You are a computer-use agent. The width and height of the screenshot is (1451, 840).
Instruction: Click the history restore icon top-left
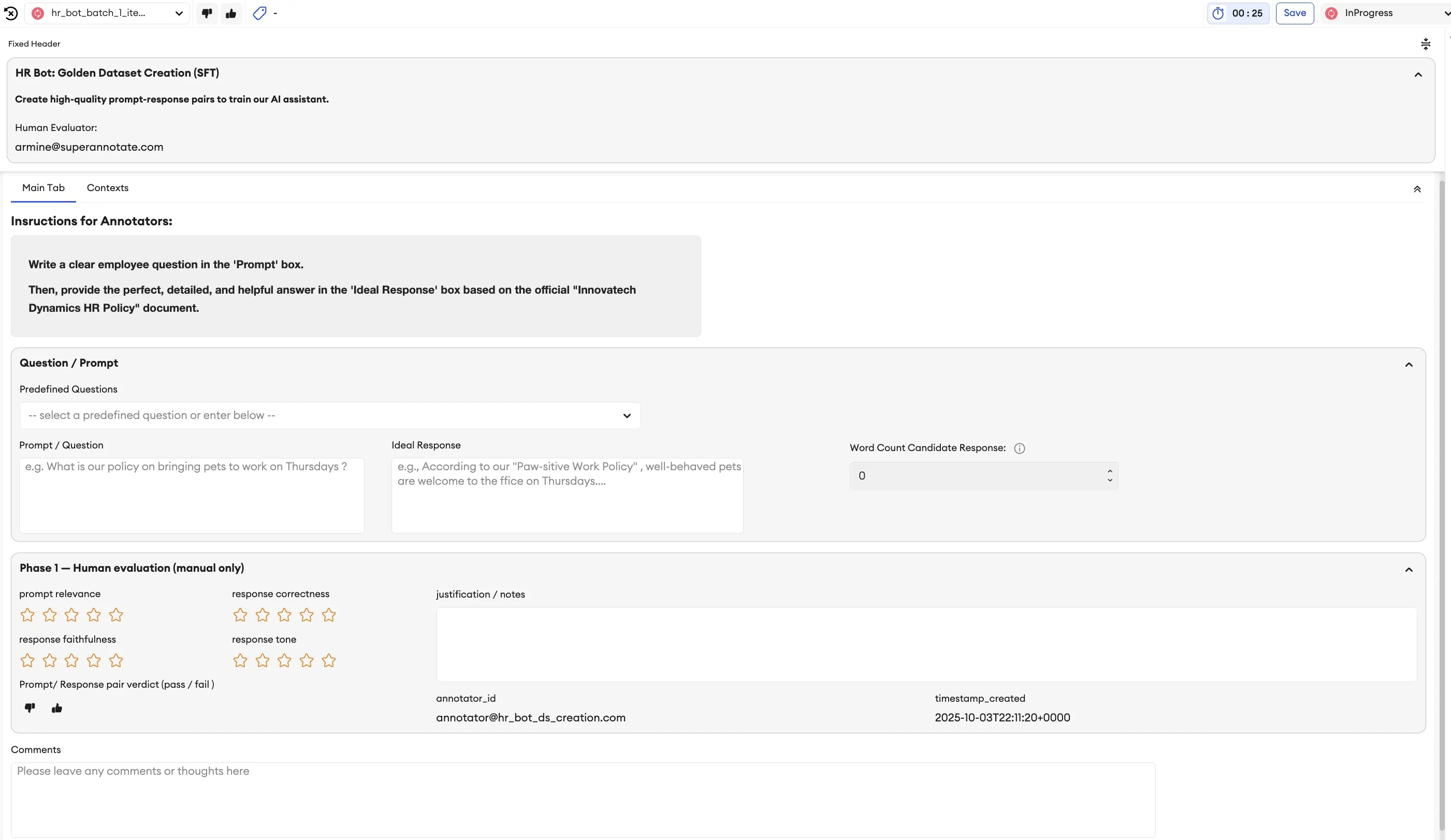[x=11, y=12]
